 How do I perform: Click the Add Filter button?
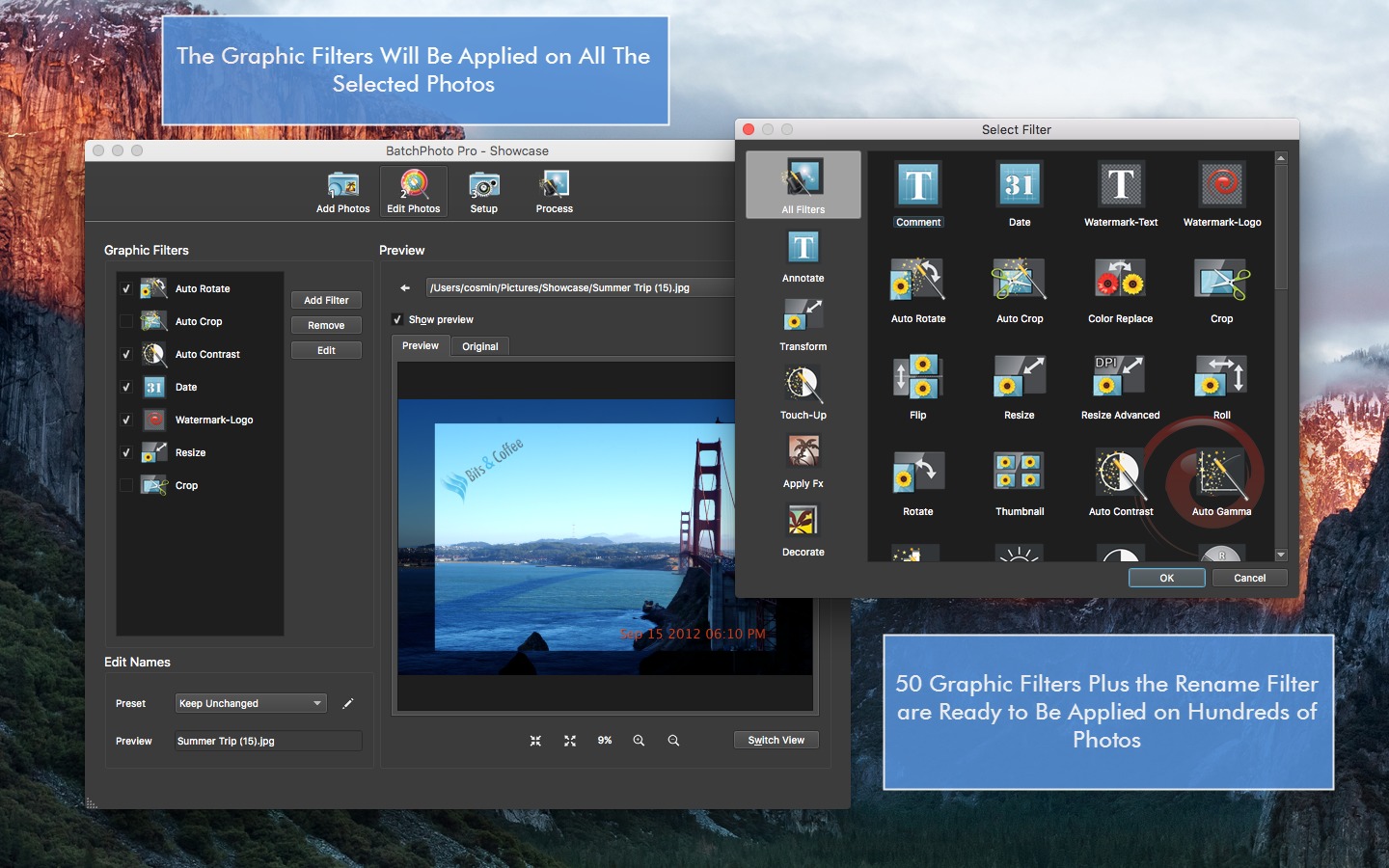point(326,301)
